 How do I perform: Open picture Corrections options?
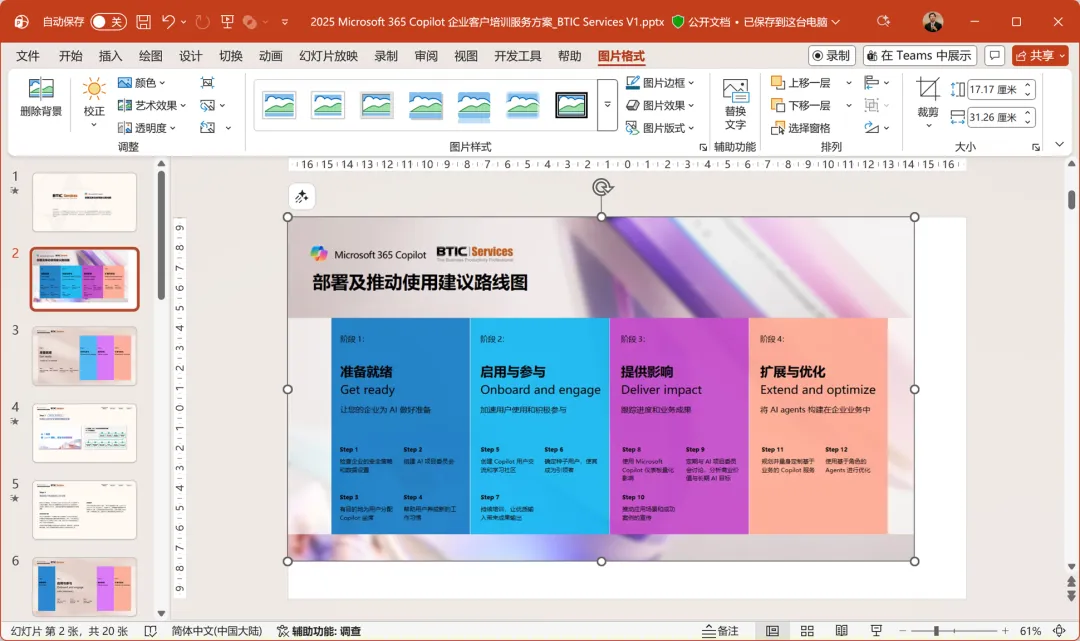coord(94,102)
